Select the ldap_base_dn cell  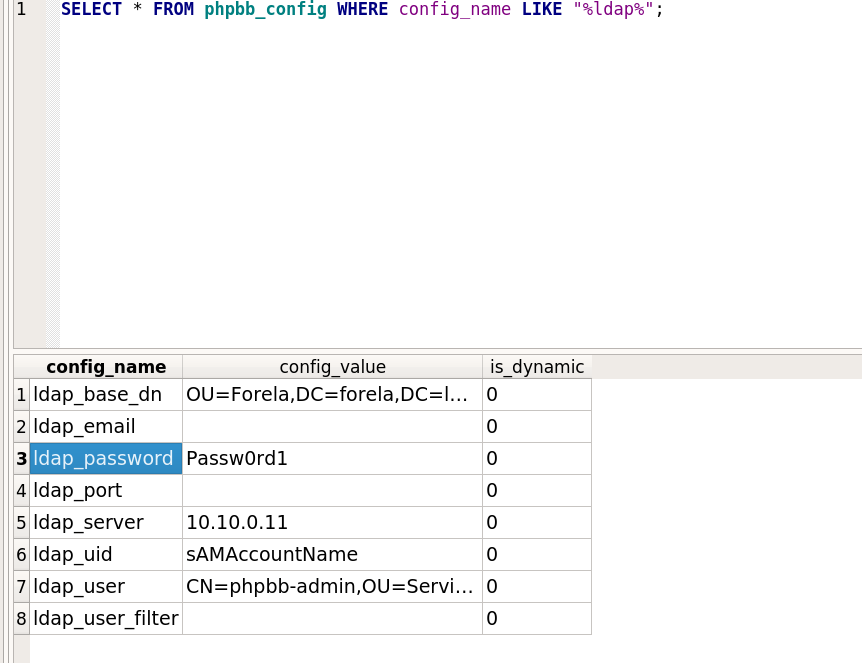point(106,395)
